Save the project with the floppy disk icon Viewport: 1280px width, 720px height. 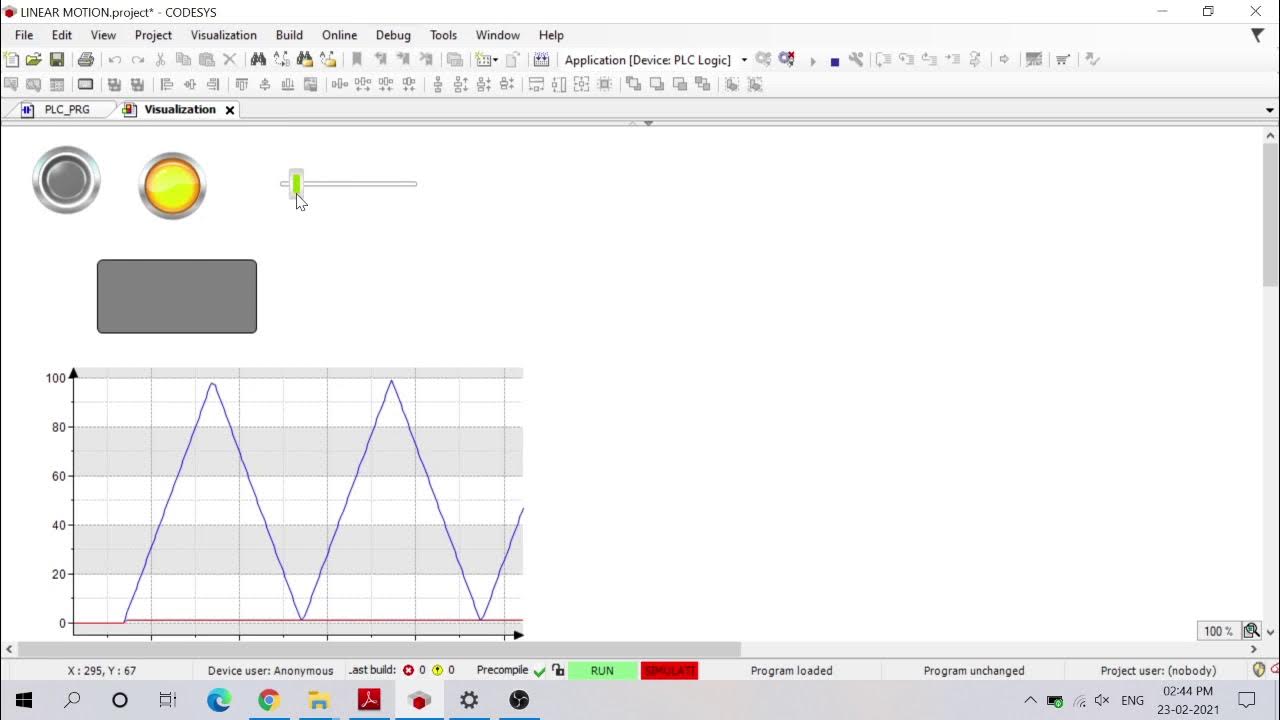[57, 60]
